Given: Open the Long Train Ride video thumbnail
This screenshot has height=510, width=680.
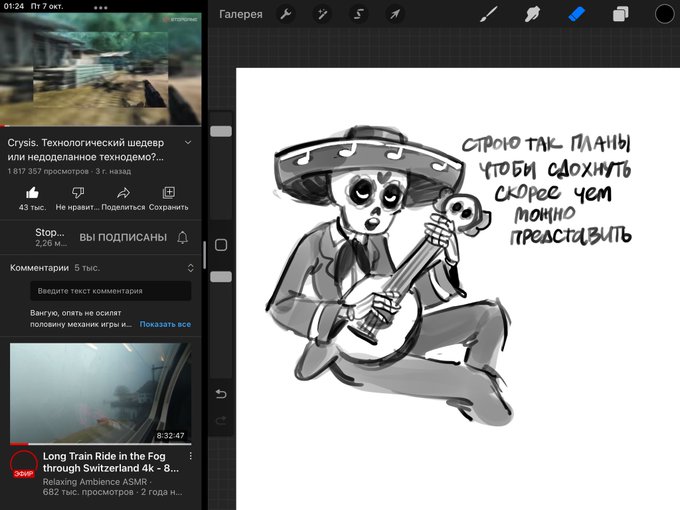Looking at the screenshot, I should tap(101, 393).
